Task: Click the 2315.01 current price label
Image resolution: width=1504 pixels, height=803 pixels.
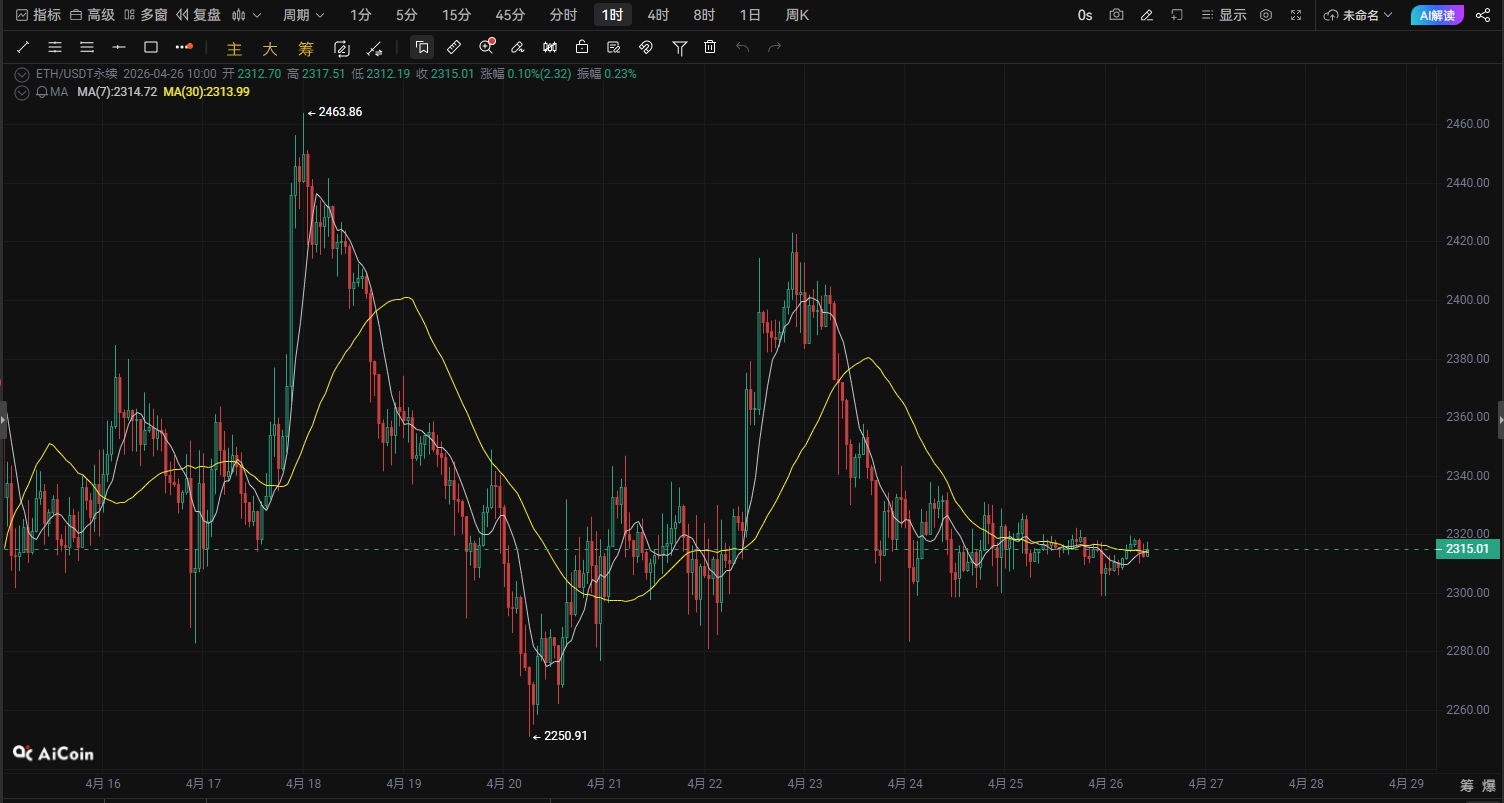Action: 1467,549
